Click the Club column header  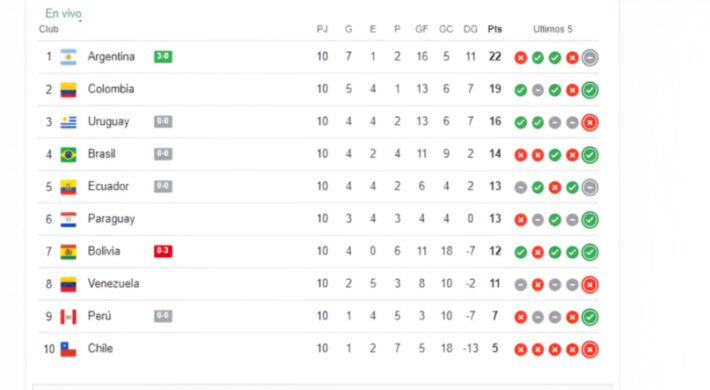pos(48,29)
